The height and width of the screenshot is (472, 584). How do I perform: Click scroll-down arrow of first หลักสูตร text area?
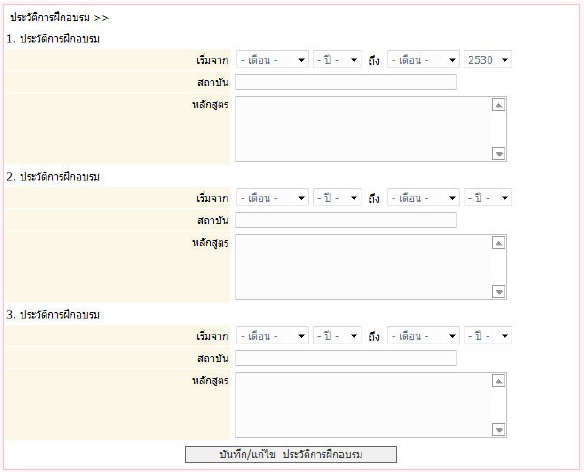pos(498,153)
